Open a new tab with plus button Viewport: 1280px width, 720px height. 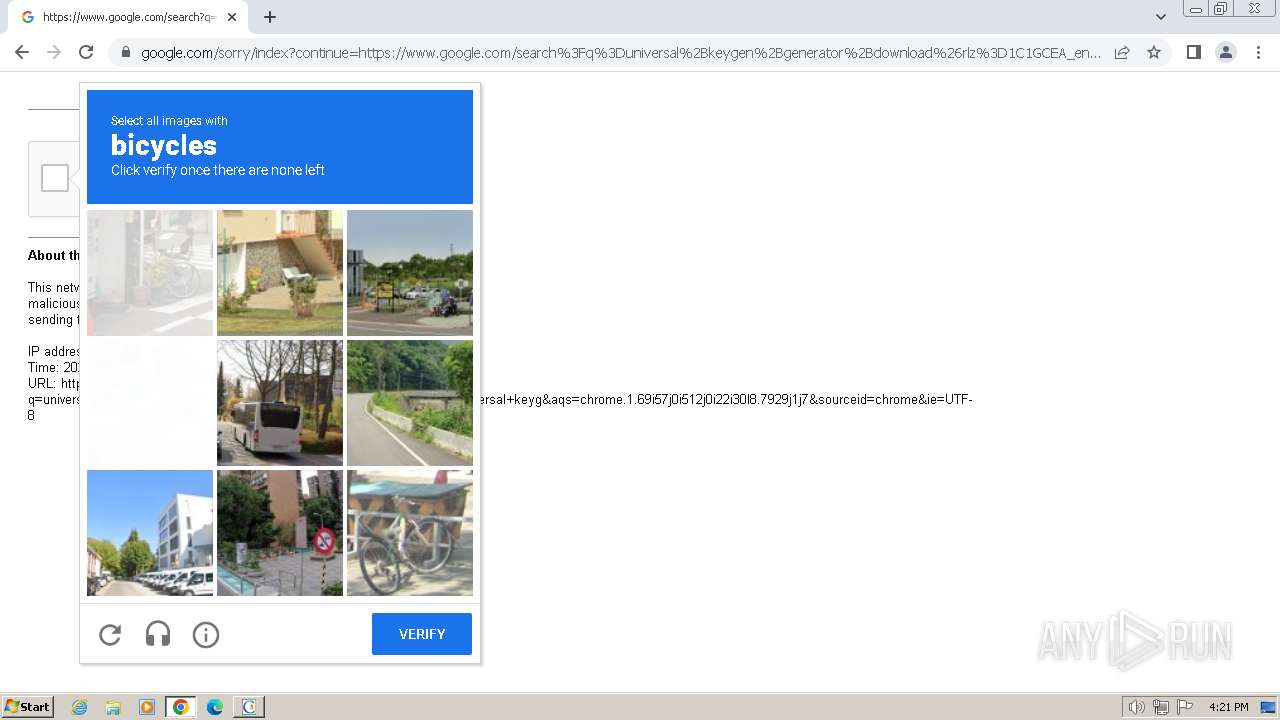click(x=270, y=17)
